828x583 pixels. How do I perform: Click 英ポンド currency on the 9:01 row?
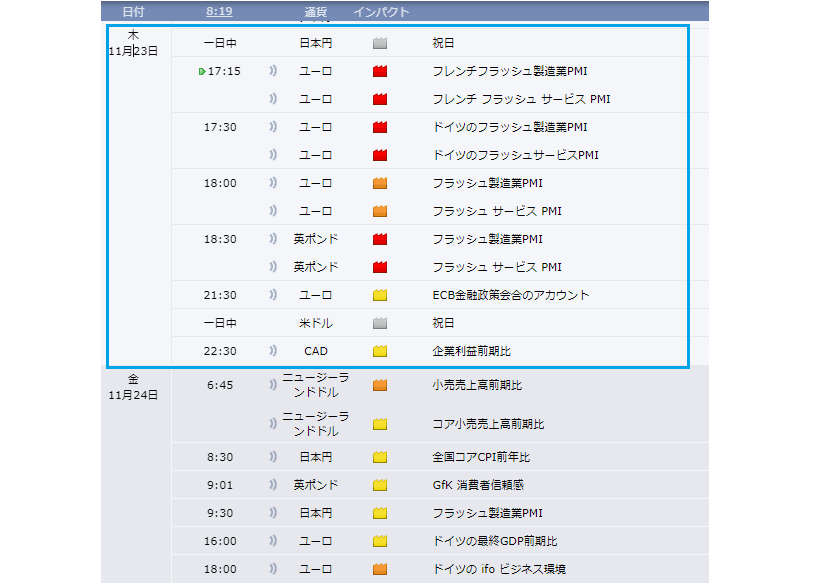pos(316,485)
